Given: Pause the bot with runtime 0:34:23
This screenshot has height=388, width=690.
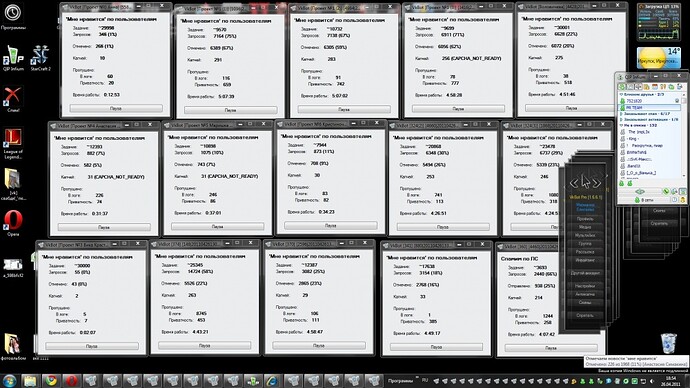Looking at the screenshot, I should tap(330, 225).
